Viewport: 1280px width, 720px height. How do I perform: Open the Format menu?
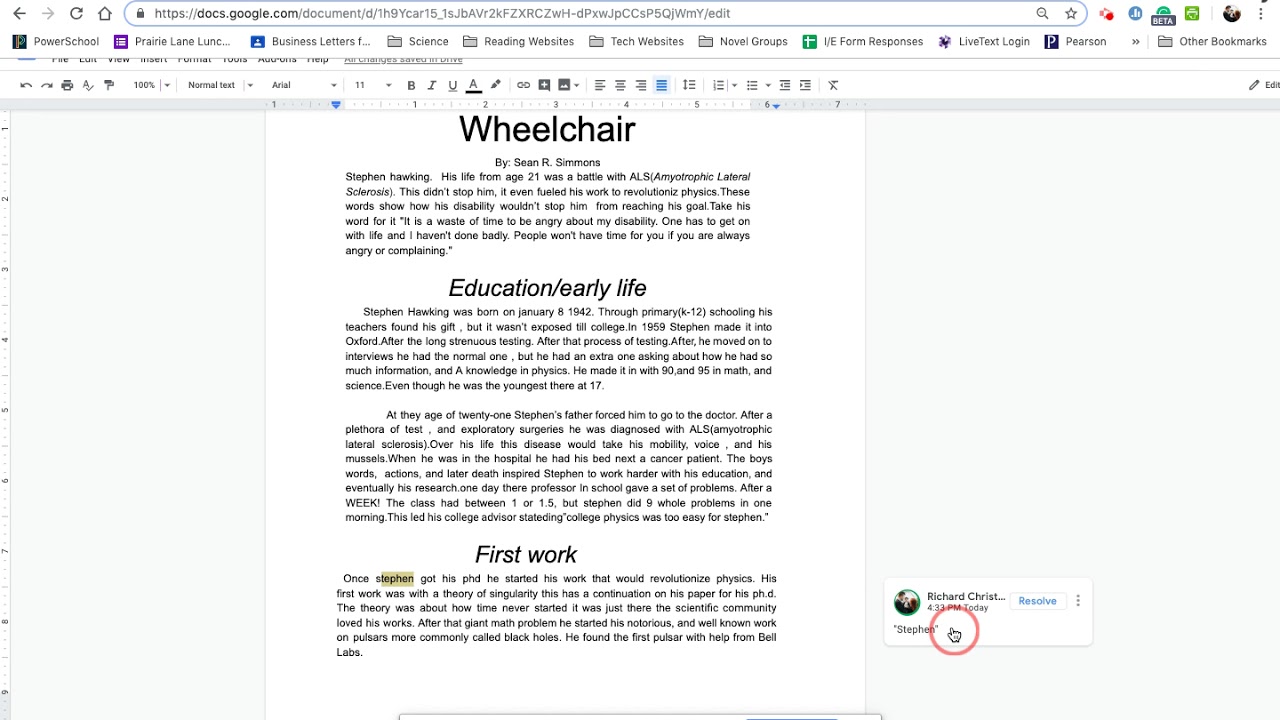coord(194,60)
